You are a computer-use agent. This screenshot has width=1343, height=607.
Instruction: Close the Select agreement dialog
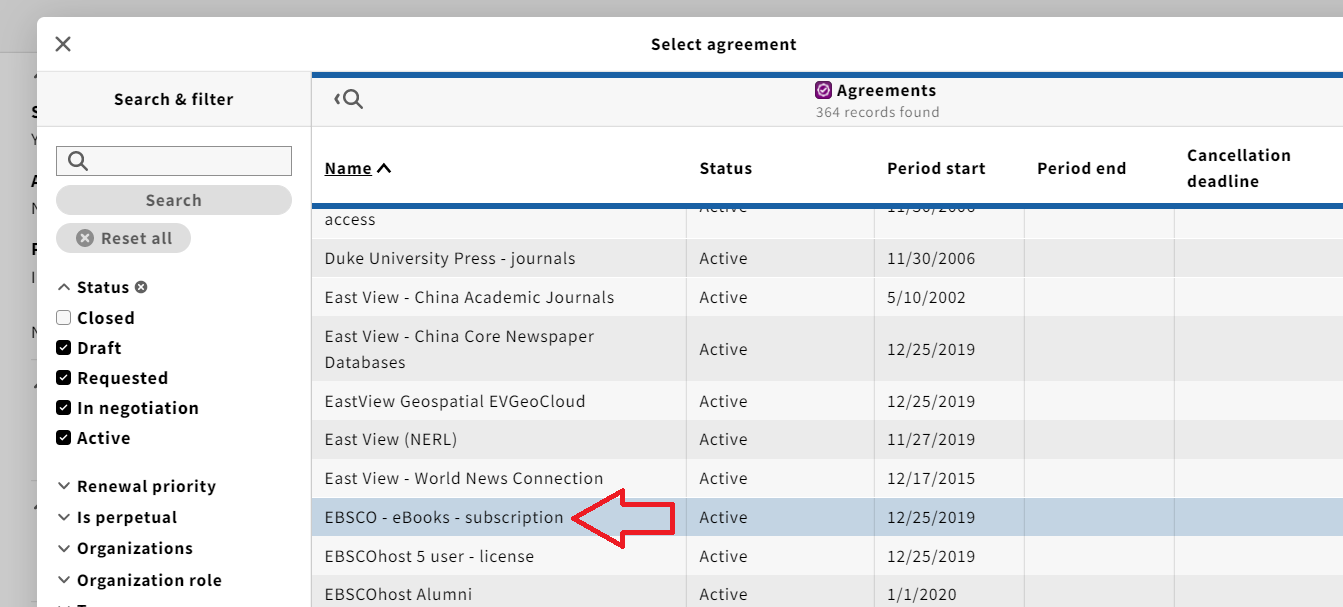[x=63, y=44]
